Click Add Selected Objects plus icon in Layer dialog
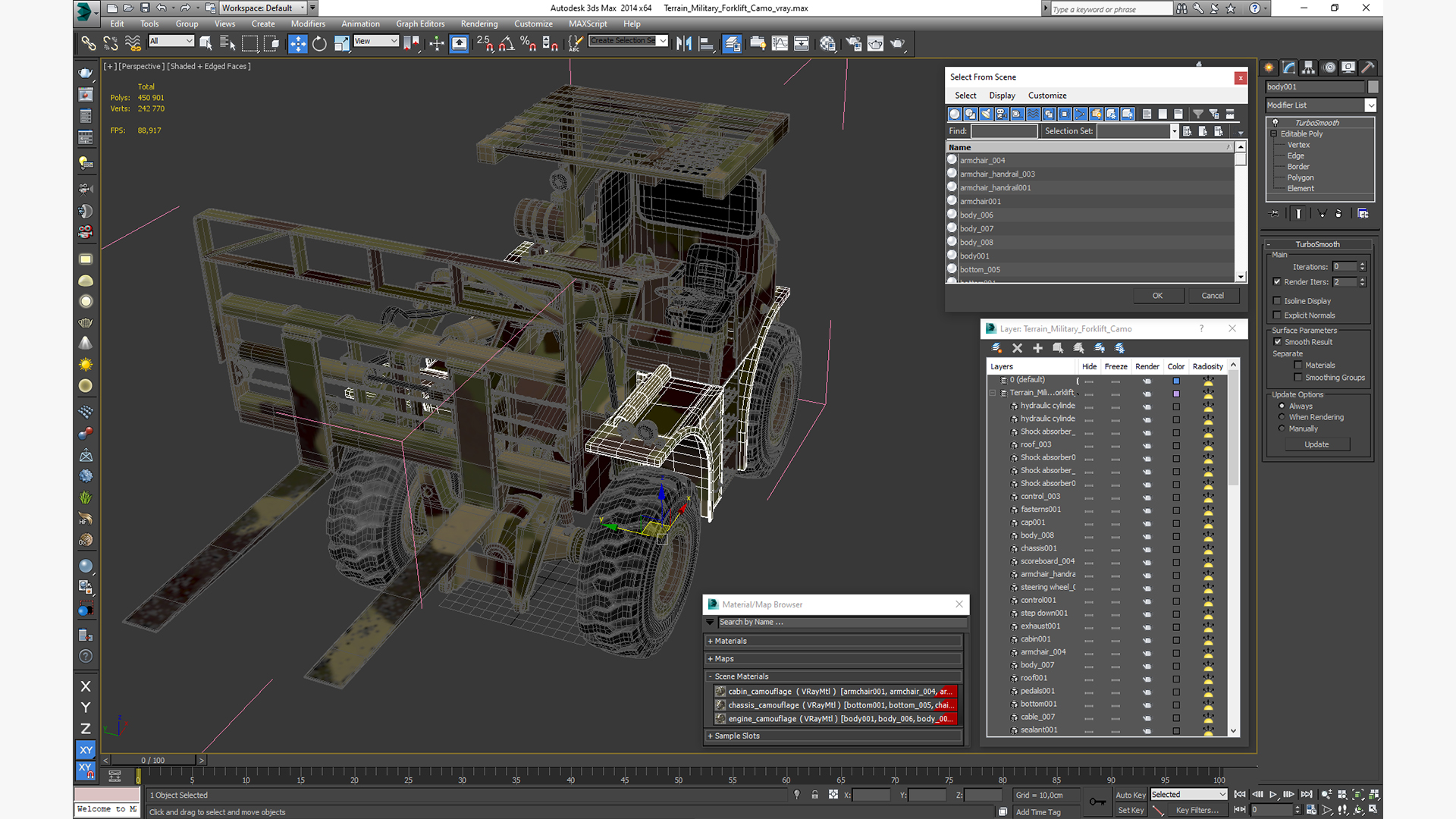The height and width of the screenshot is (819, 1456). [x=1037, y=348]
